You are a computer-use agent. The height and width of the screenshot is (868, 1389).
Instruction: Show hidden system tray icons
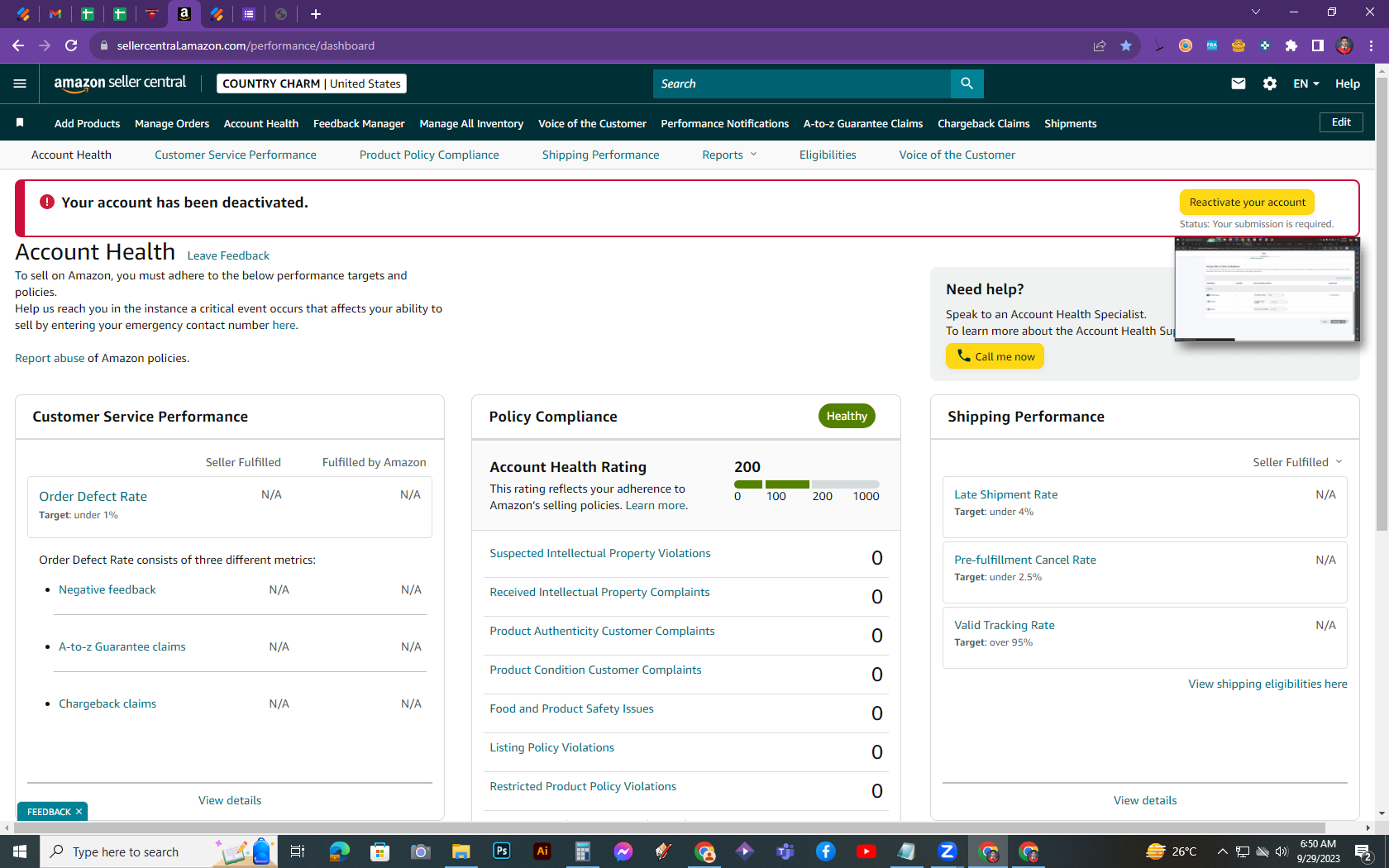[1222, 851]
